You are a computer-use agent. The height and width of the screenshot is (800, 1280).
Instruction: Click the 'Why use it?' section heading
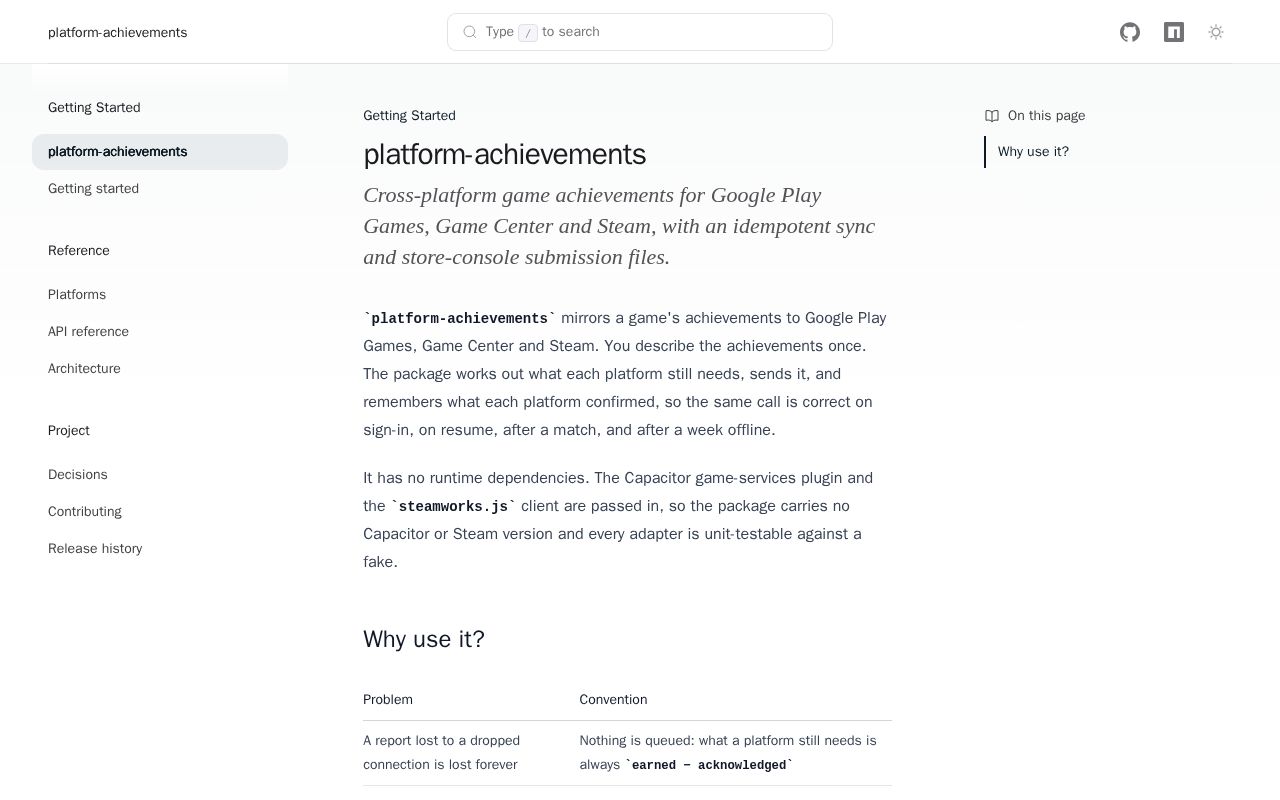(x=424, y=639)
